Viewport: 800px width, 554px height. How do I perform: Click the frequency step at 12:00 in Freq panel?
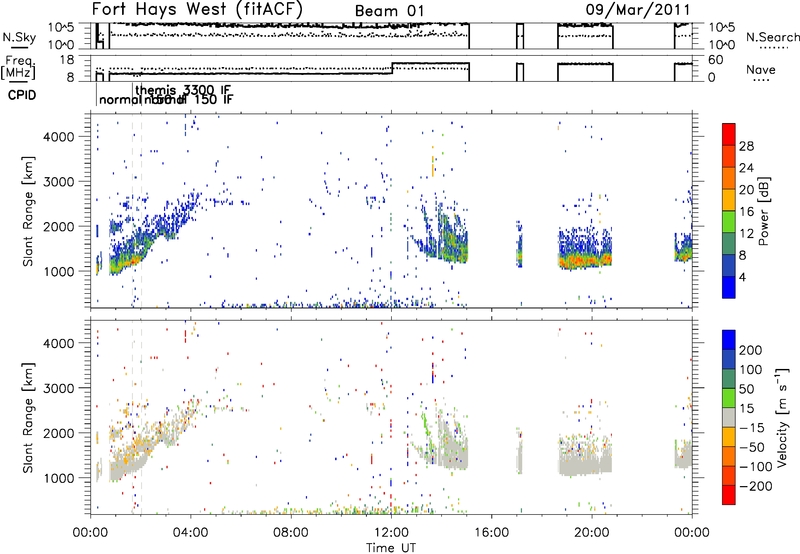point(392,69)
